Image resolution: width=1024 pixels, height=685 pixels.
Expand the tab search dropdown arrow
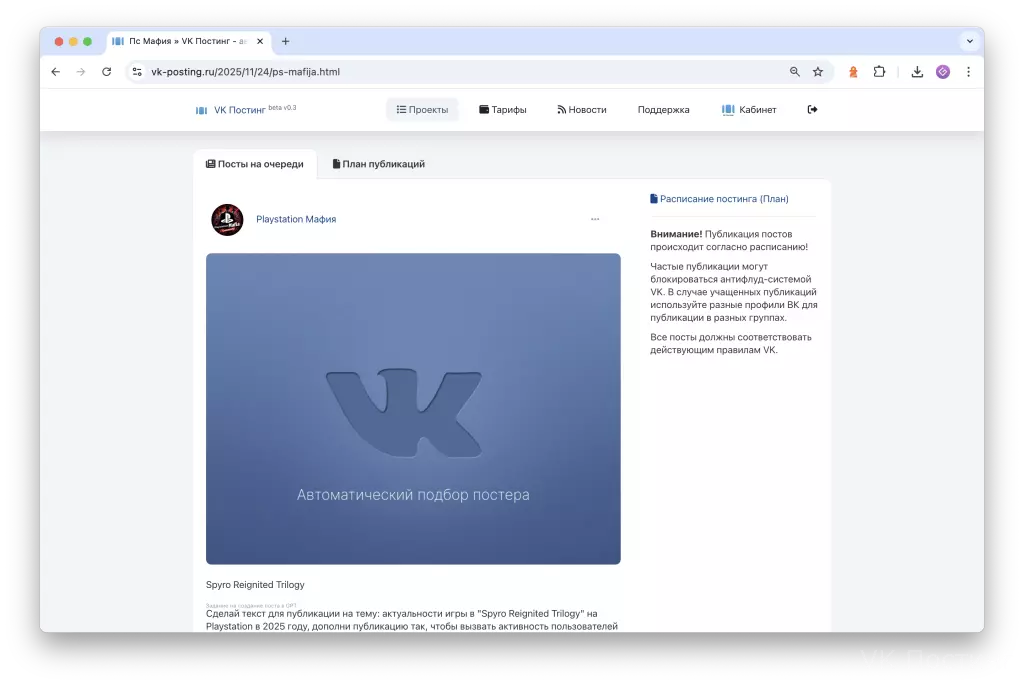pos(970,41)
